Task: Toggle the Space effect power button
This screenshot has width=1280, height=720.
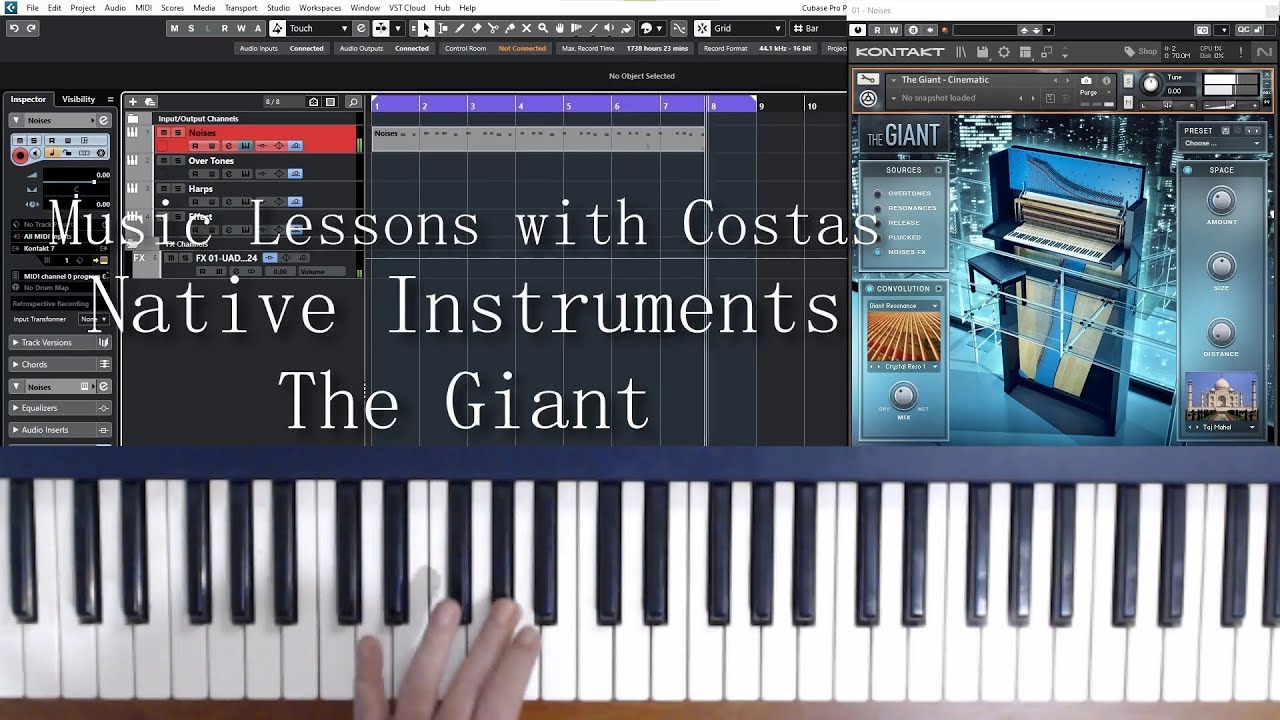Action: (x=1188, y=170)
